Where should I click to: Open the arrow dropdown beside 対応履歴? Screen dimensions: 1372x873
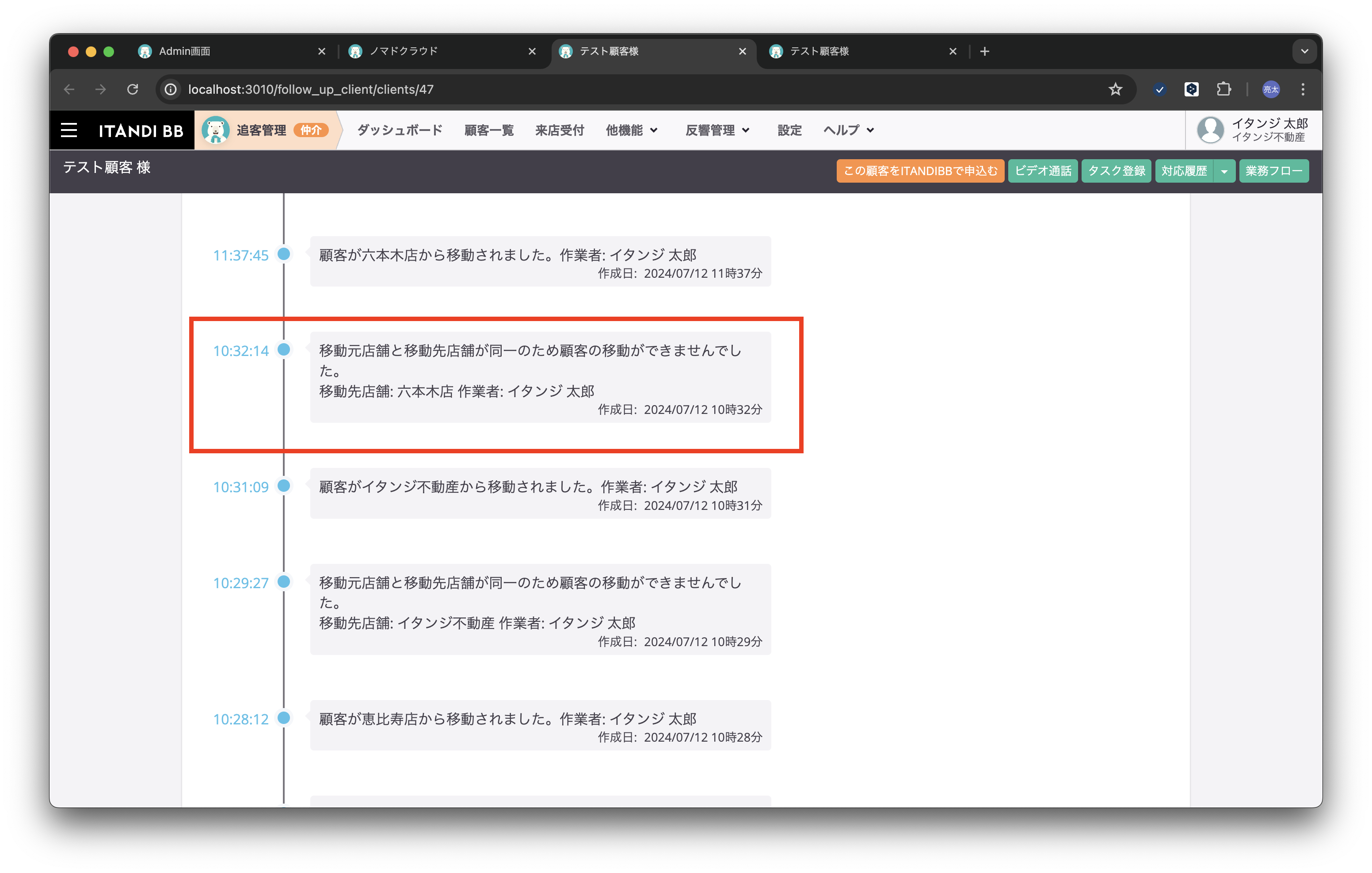tap(1224, 171)
